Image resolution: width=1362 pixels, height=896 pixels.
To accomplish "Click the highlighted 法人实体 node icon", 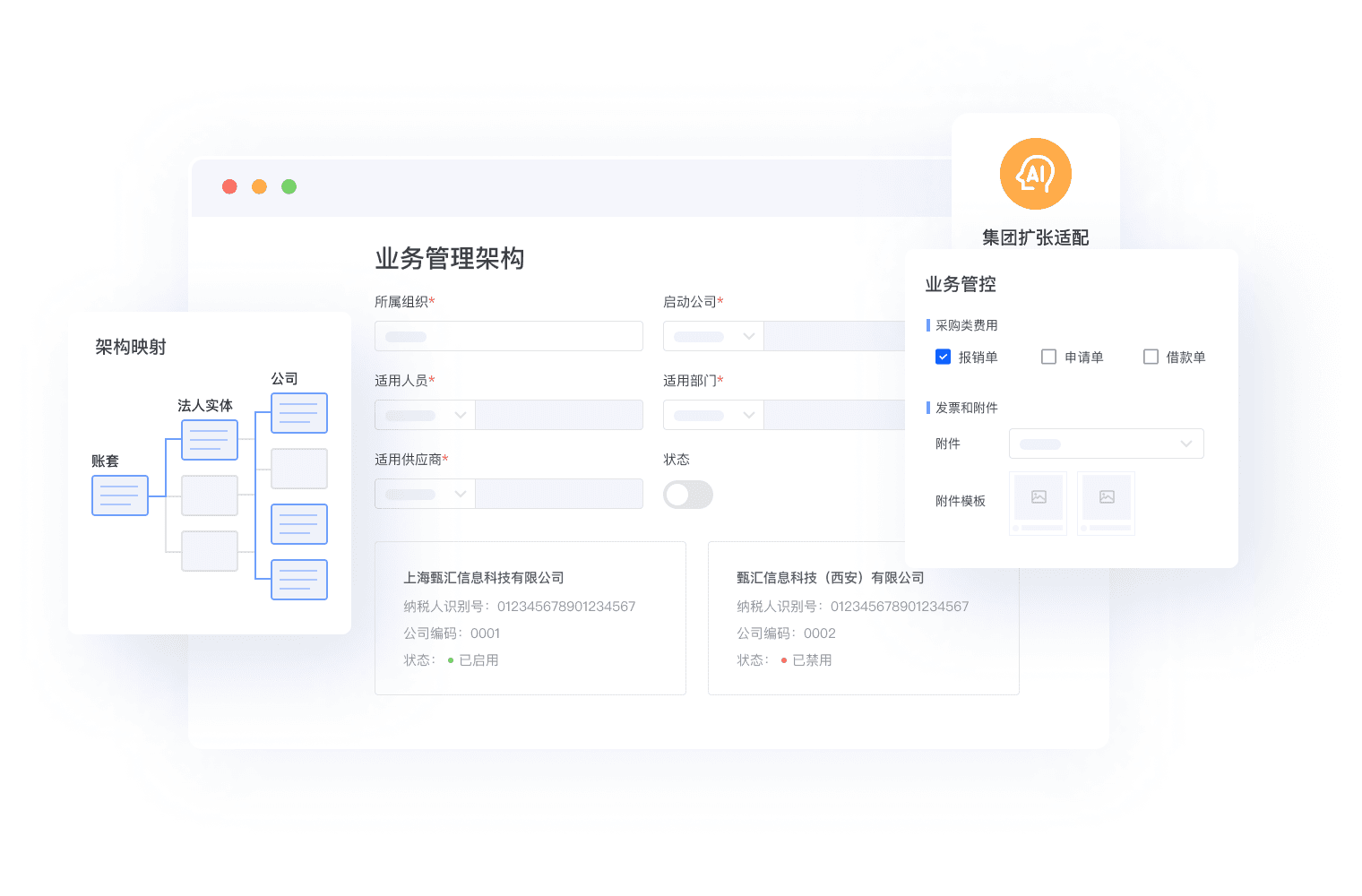I will [x=209, y=440].
